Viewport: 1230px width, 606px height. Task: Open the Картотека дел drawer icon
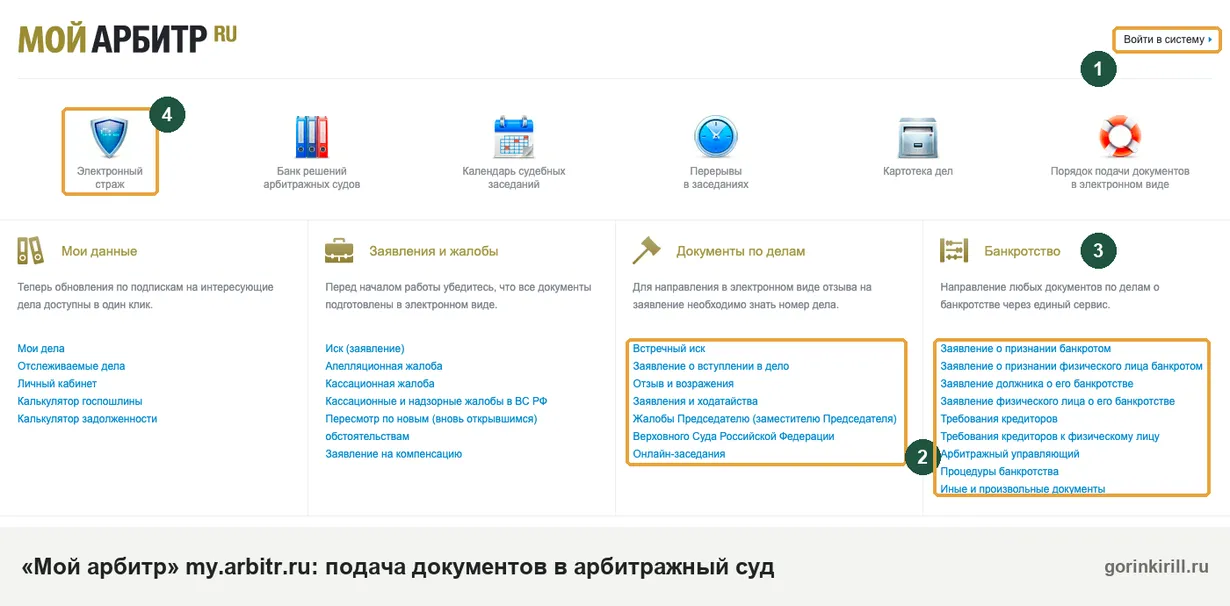tap(917, 137)
